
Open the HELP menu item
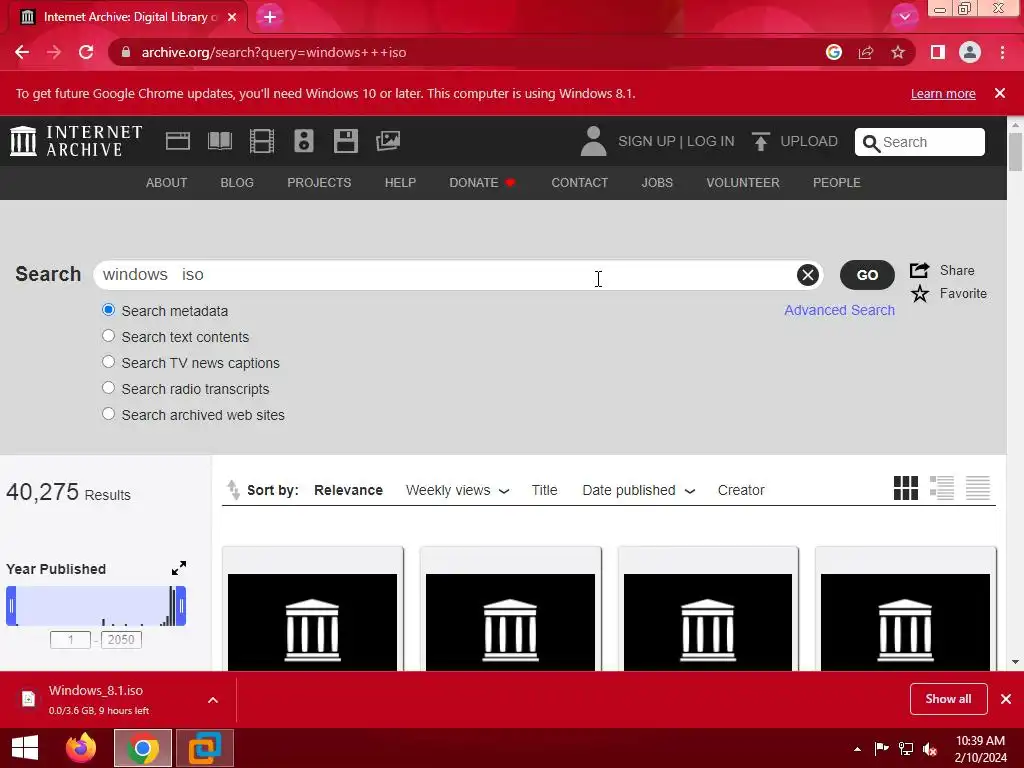click(x=400, y=183)
